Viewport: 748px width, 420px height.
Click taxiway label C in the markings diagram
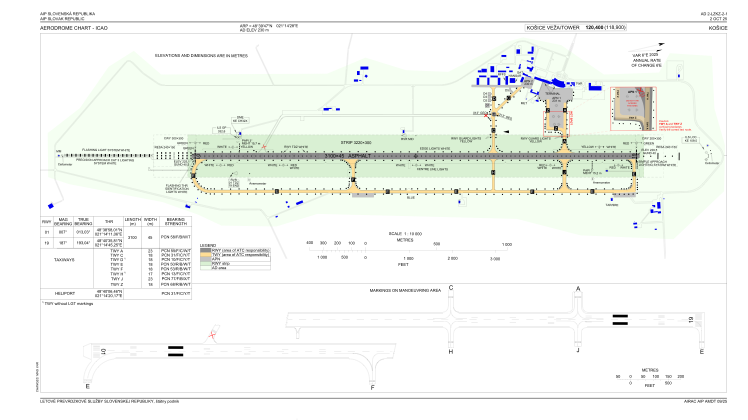tap(451, 288)
